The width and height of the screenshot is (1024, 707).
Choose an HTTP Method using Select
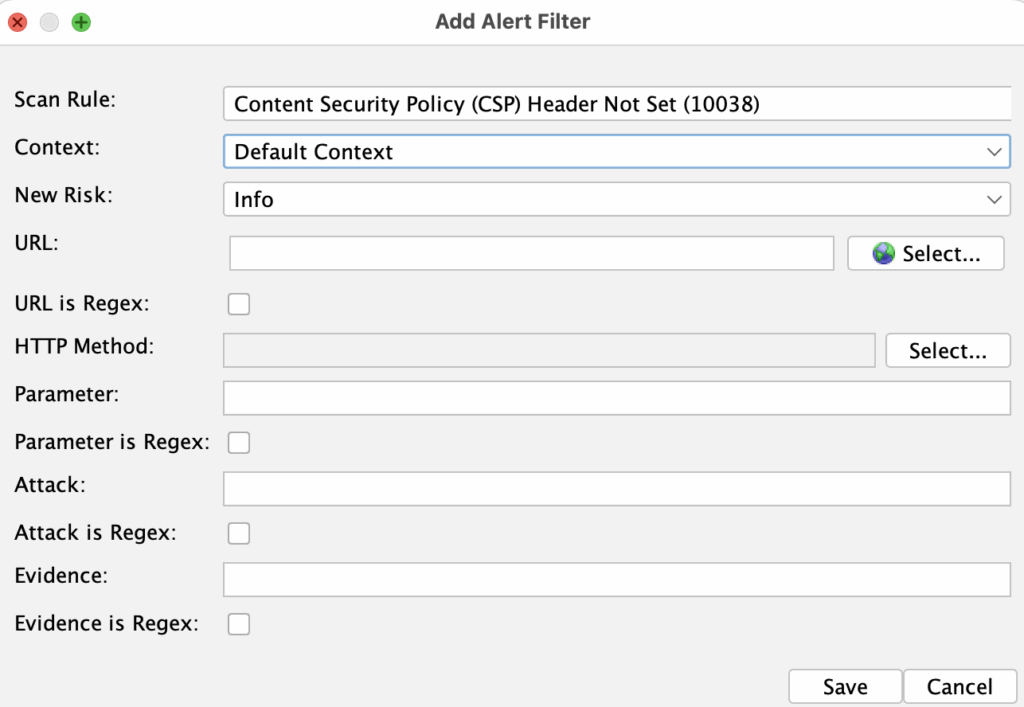click(947, 350)
